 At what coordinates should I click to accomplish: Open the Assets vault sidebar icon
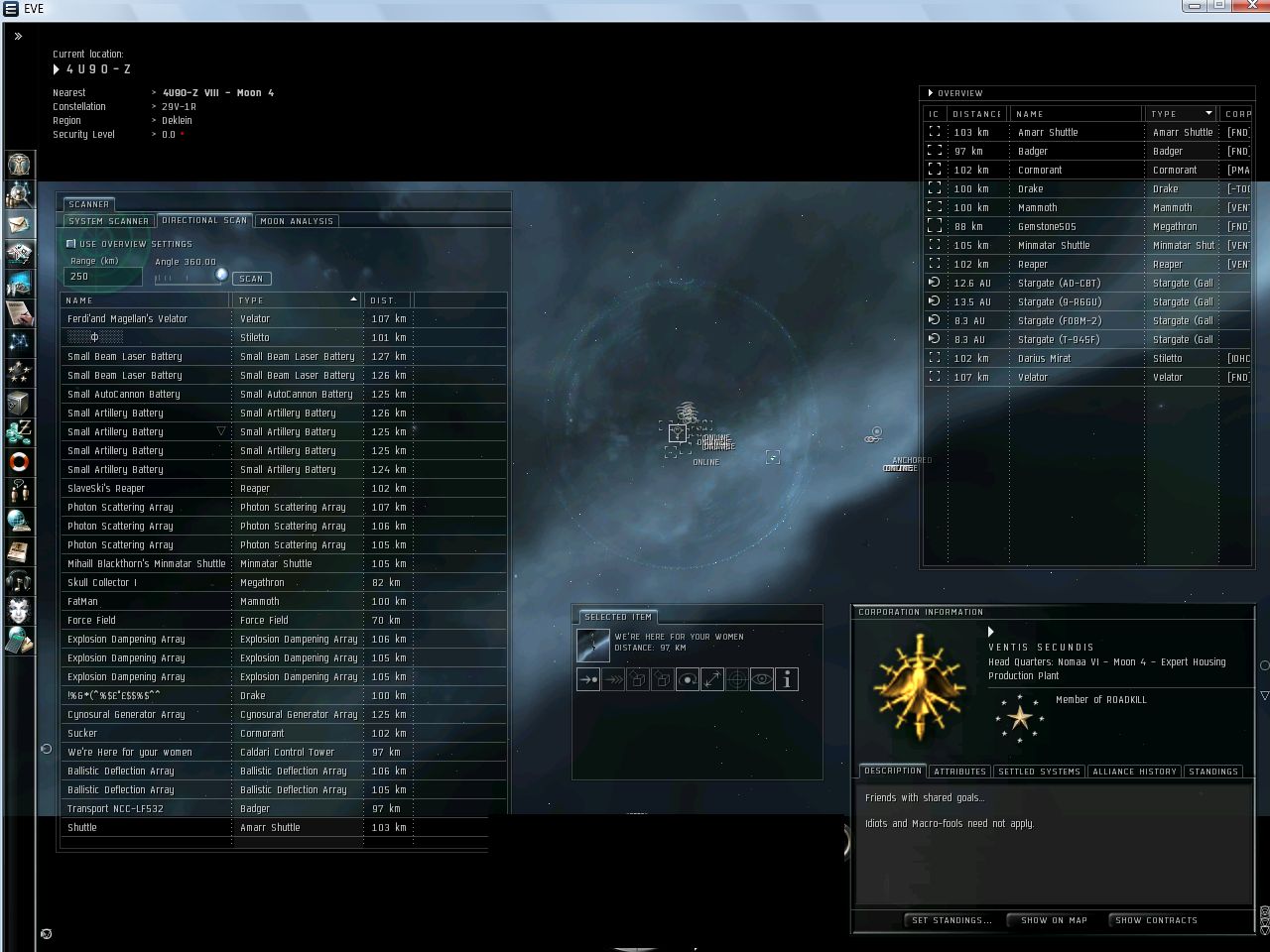pyautogui.click(x=19, y=402)
